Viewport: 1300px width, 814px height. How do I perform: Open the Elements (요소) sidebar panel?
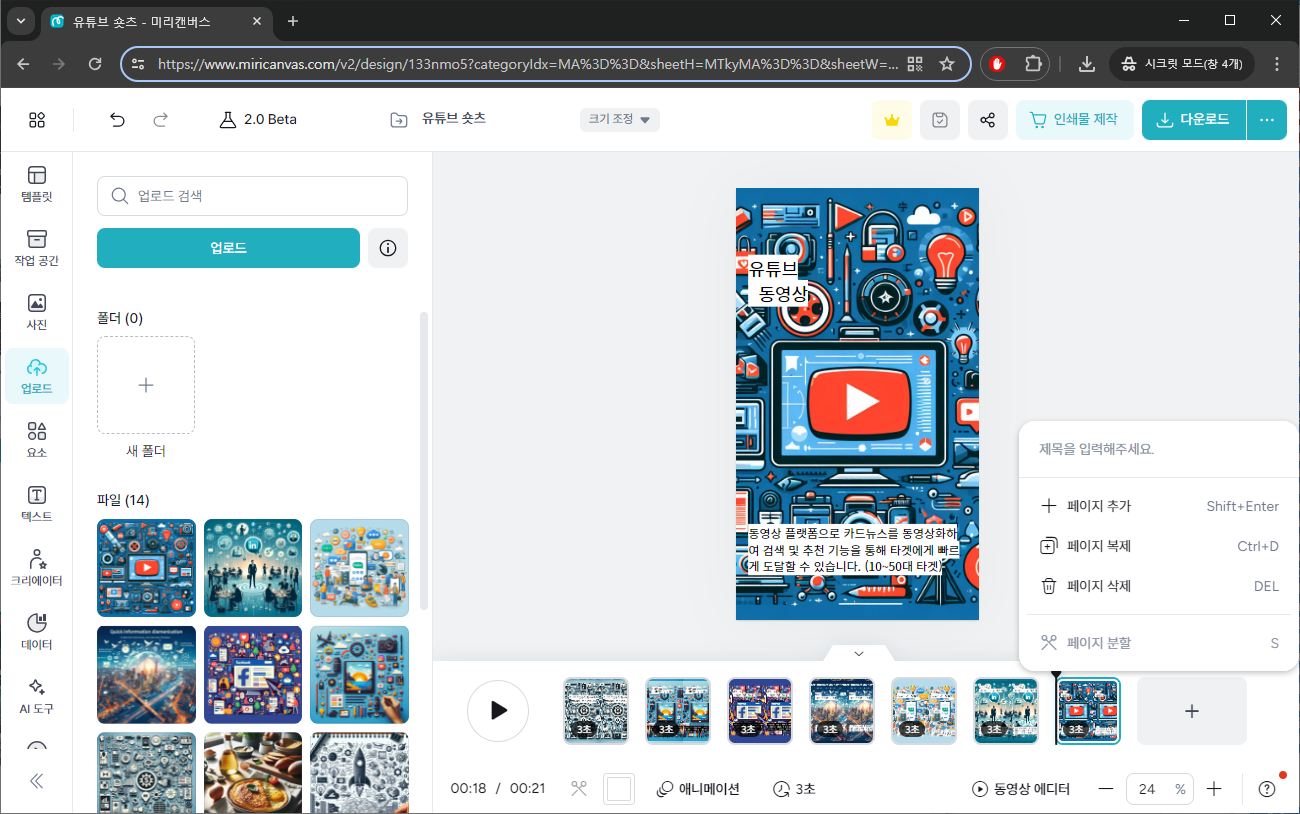[x=37, y=440]
